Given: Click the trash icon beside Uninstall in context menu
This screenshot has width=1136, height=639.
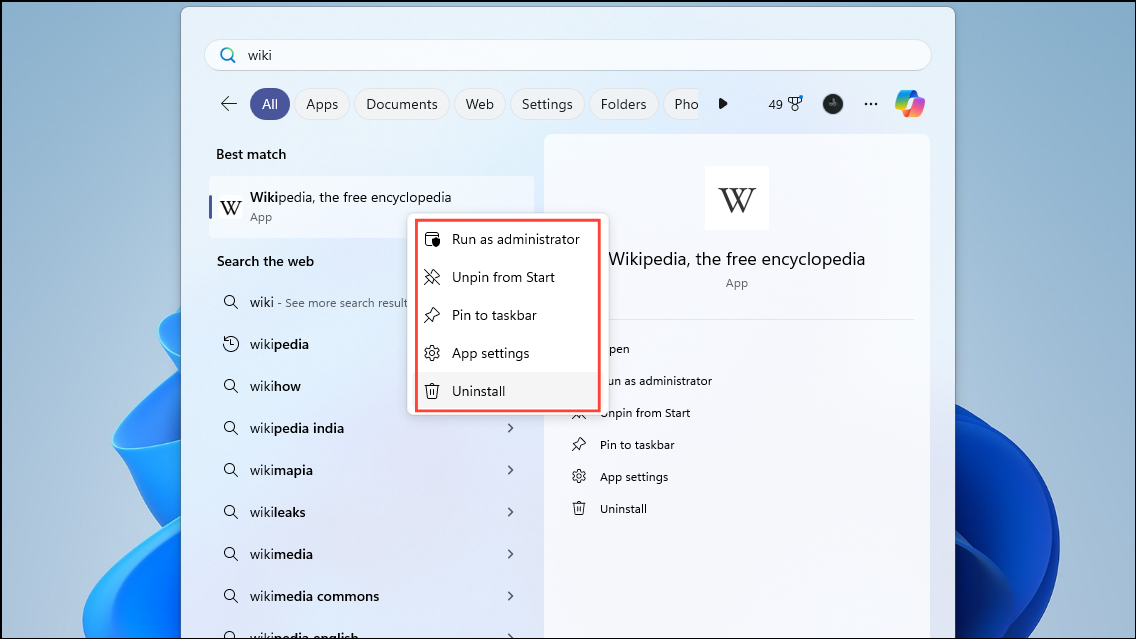Looking at the screenshot, I should coord(433,391).
